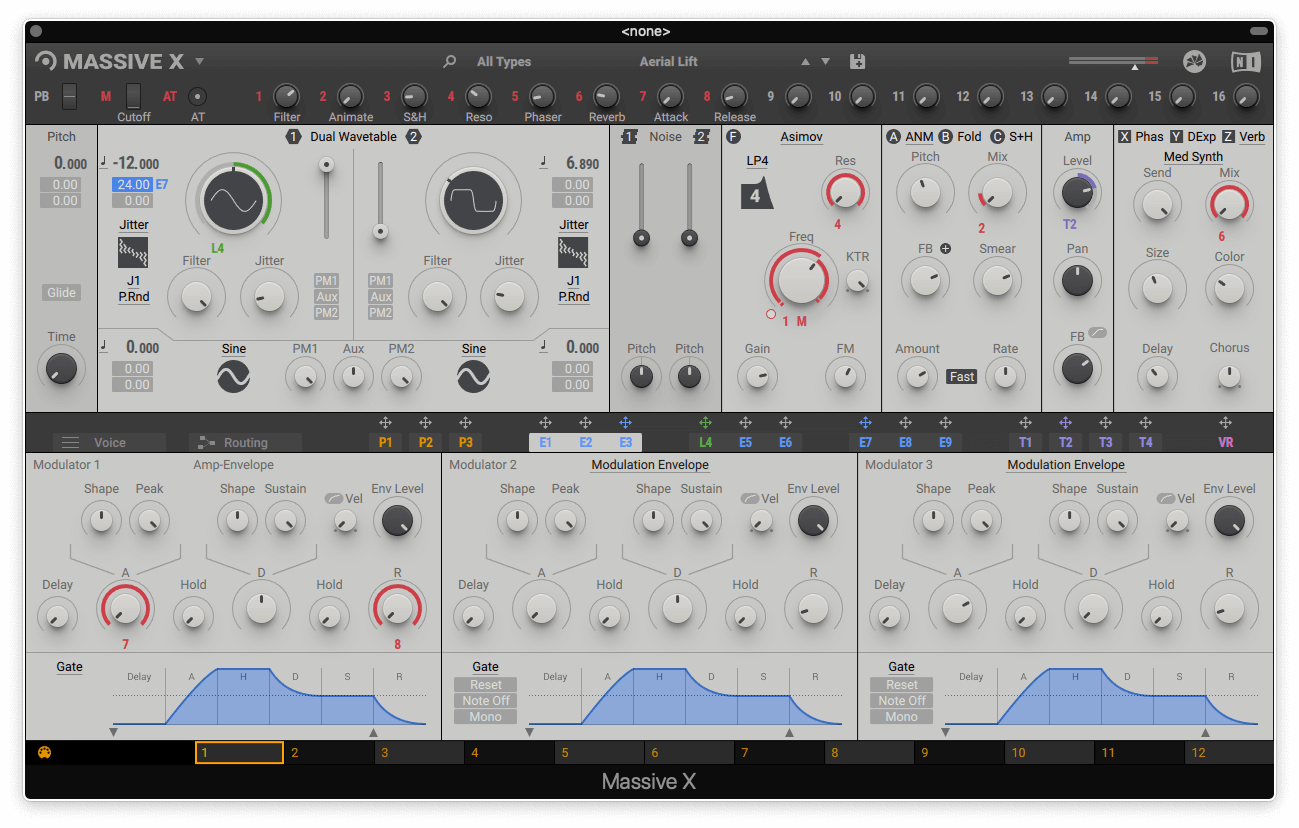The width and height of the screenshot is (1299, 828).
Task: Click the purple assign cross-arrow above T2
Action: pos(1065,423)
